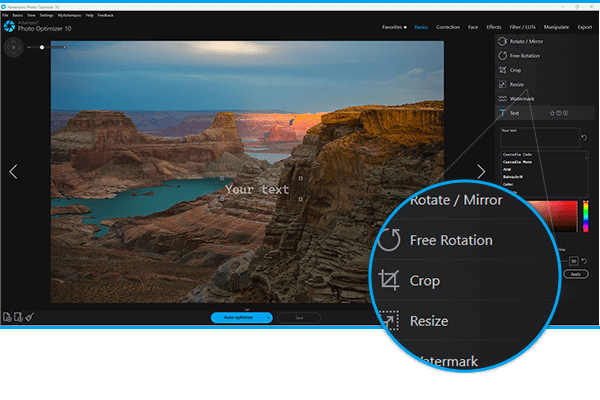600x400 pixels.
Task: Switch to the Filter / LUTs tab
Action: click(522, 27)
